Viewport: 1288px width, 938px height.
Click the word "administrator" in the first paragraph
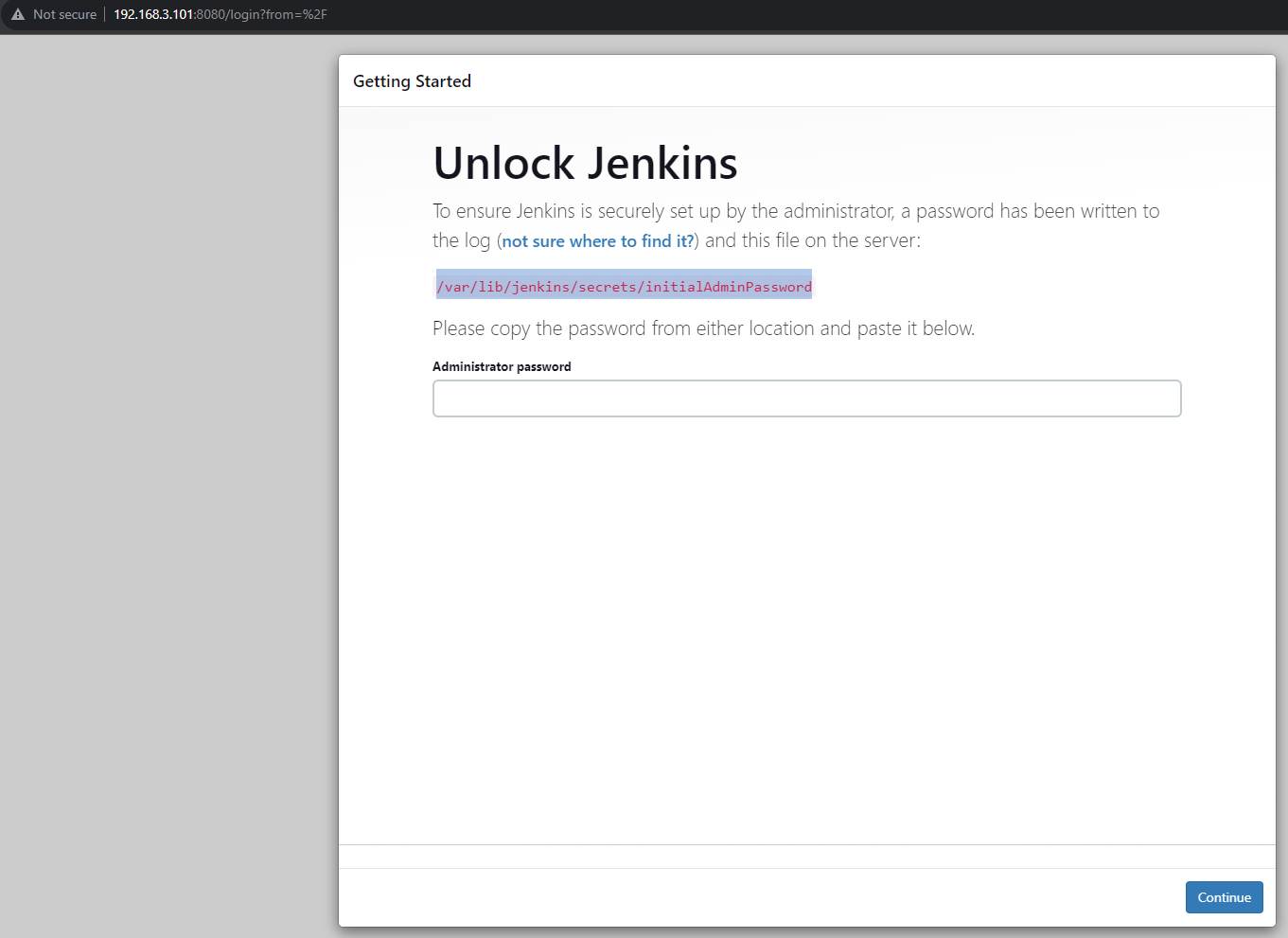pyautogui.click(x=821, y=211)
